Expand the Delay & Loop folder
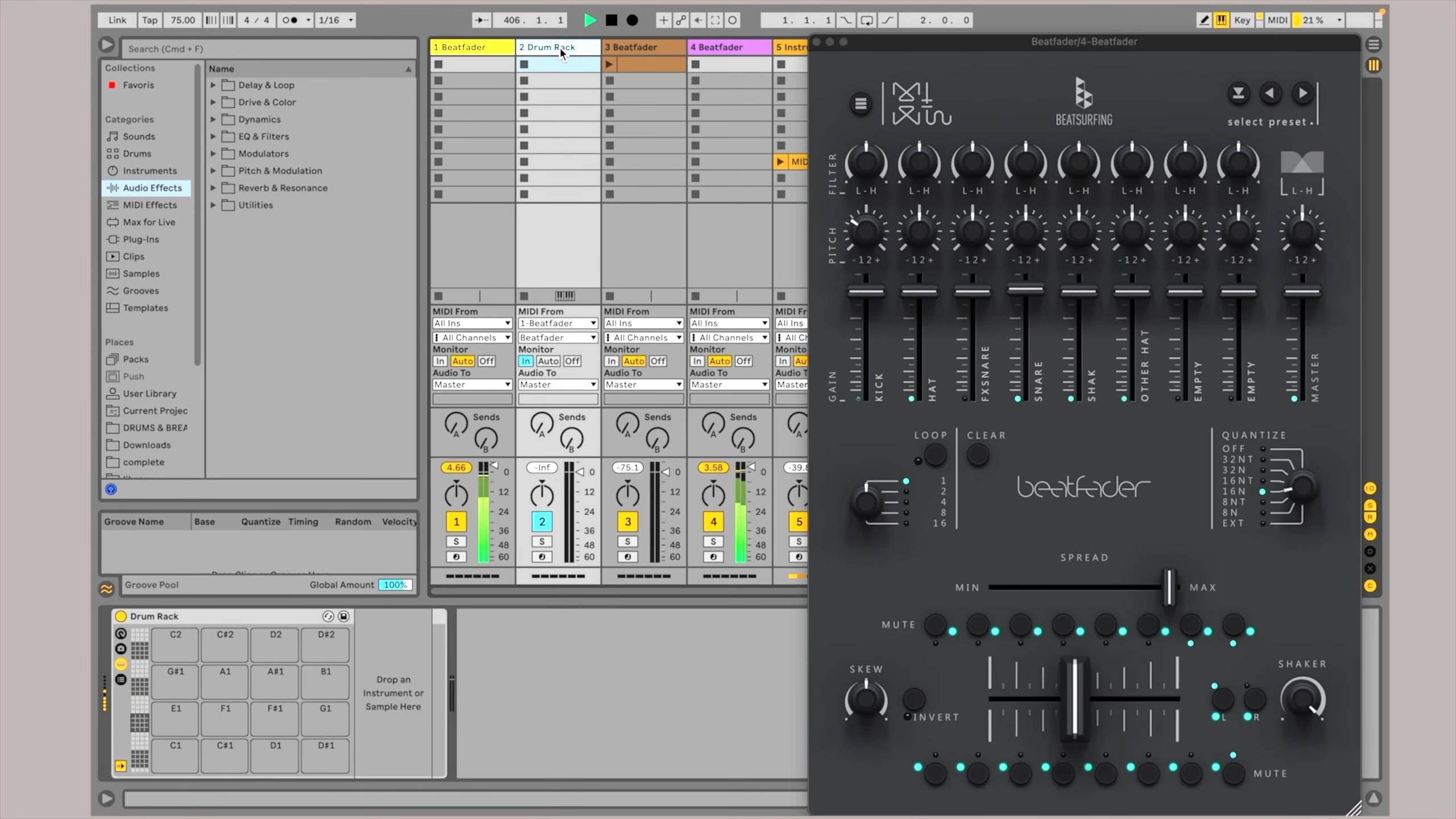The image size is (1456, 819). 213,85
